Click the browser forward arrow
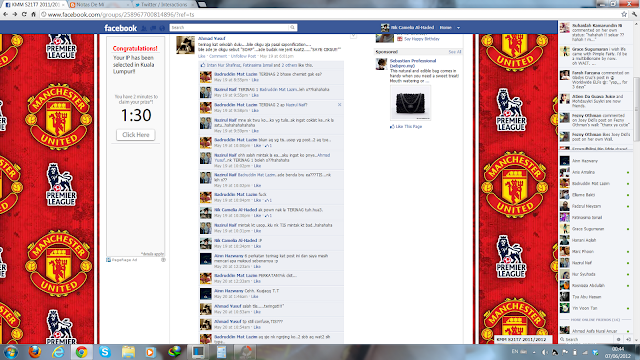The image size is (640, 360). click(15, 14)
